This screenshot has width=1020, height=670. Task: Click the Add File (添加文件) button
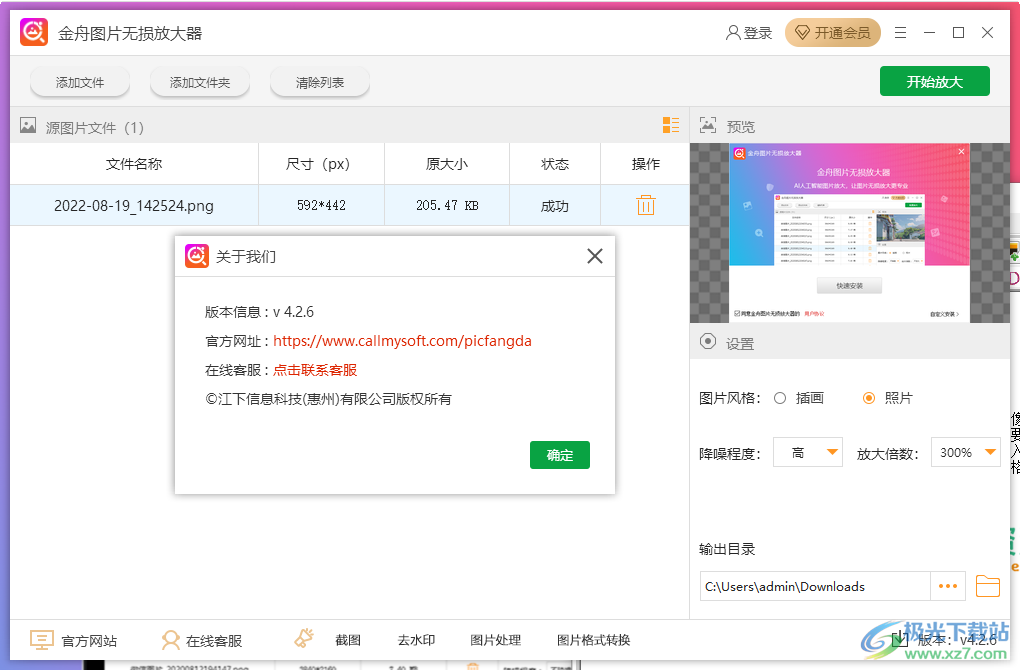(80, 83)
